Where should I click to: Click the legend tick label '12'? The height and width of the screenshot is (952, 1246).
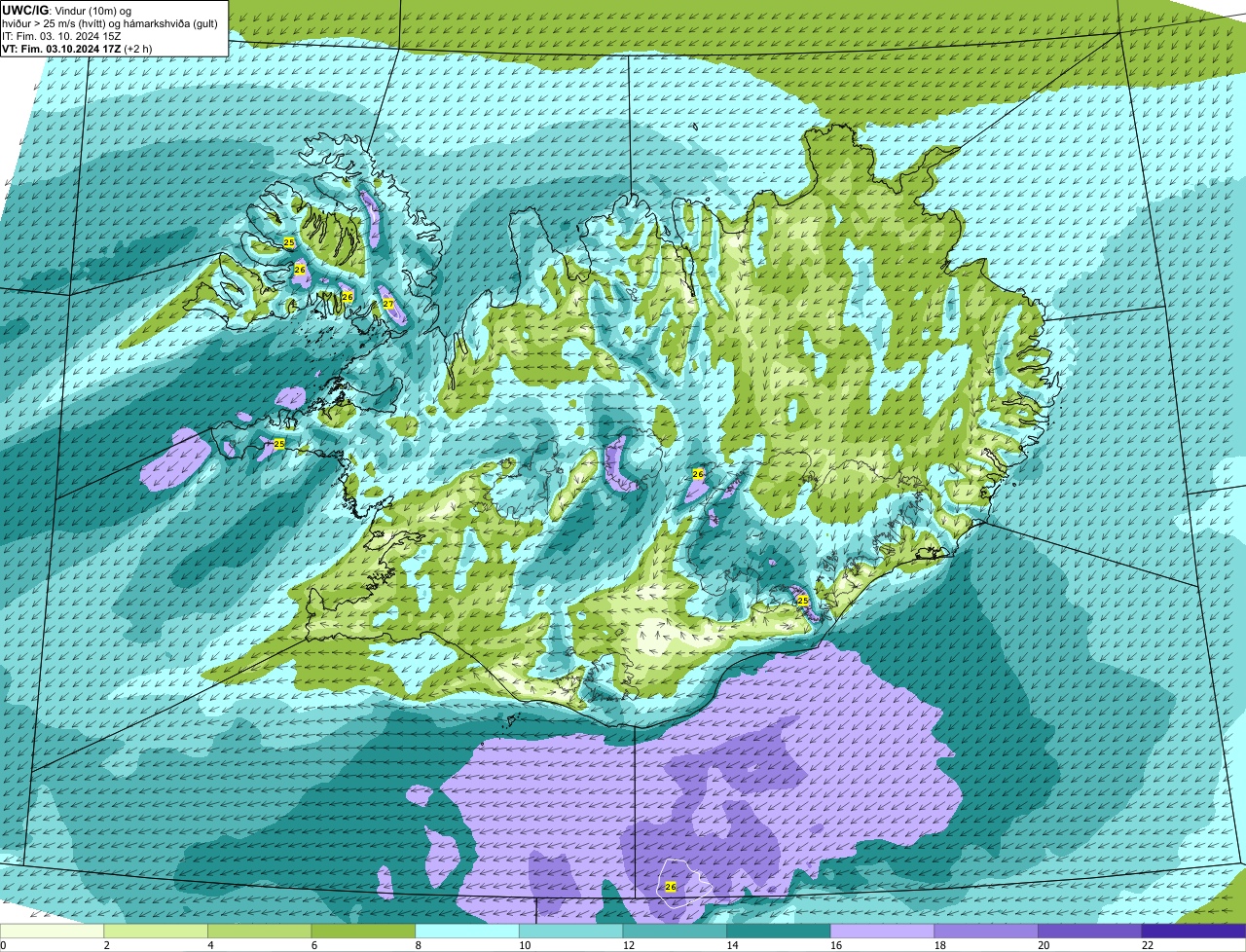tap(629, 945)
